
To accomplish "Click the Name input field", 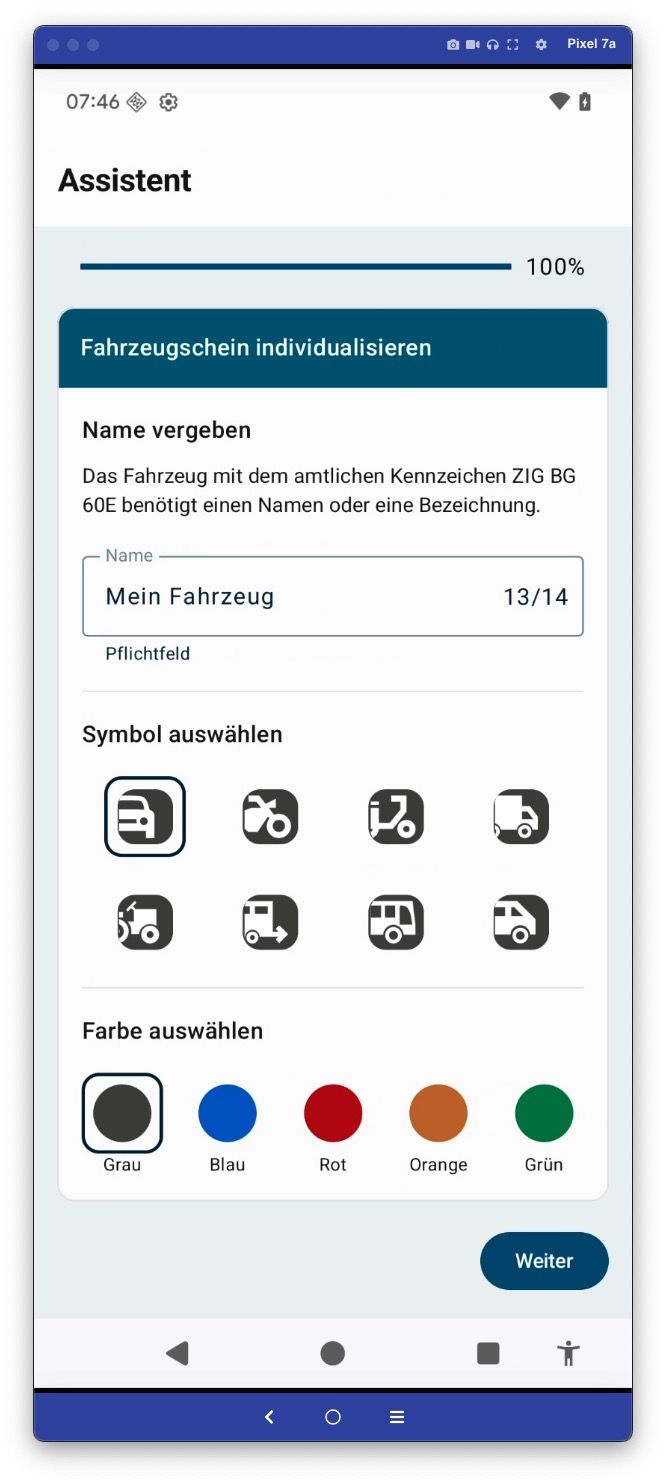I will tap(300, 597).
